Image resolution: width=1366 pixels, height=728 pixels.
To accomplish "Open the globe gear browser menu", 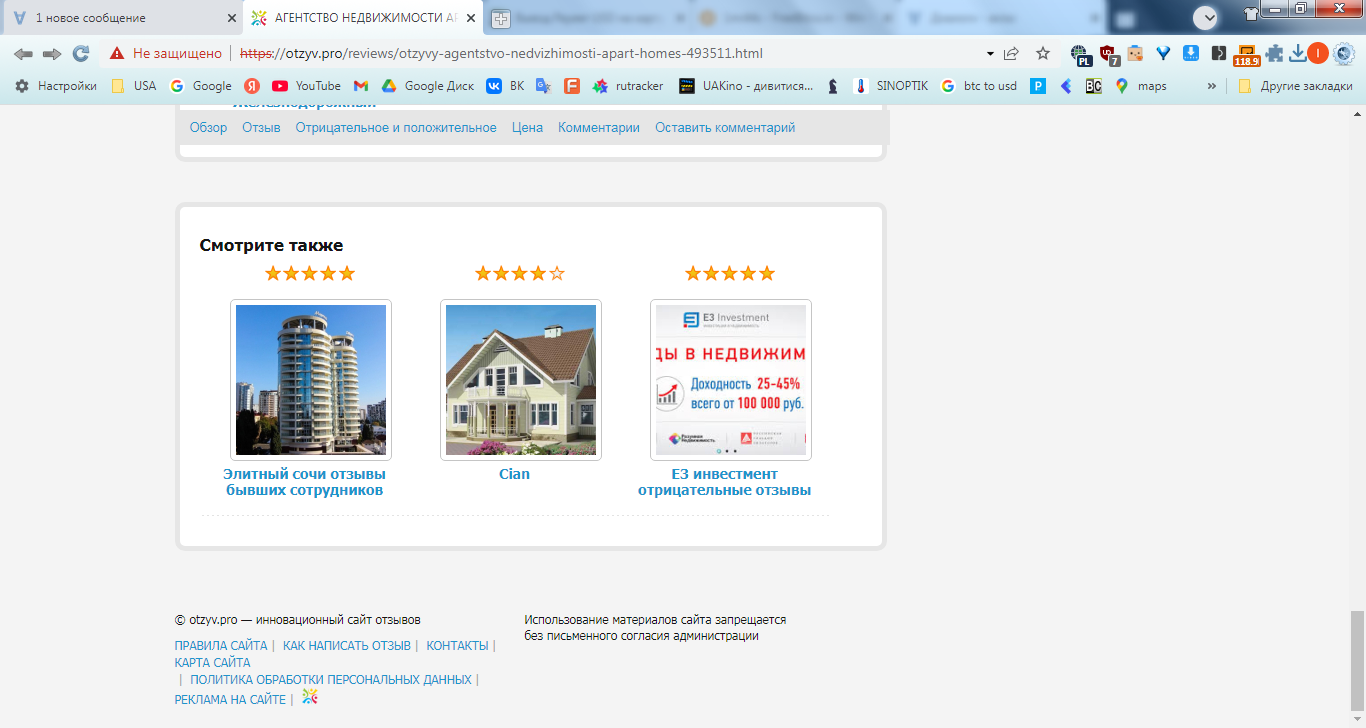I will coord(1344,53).
